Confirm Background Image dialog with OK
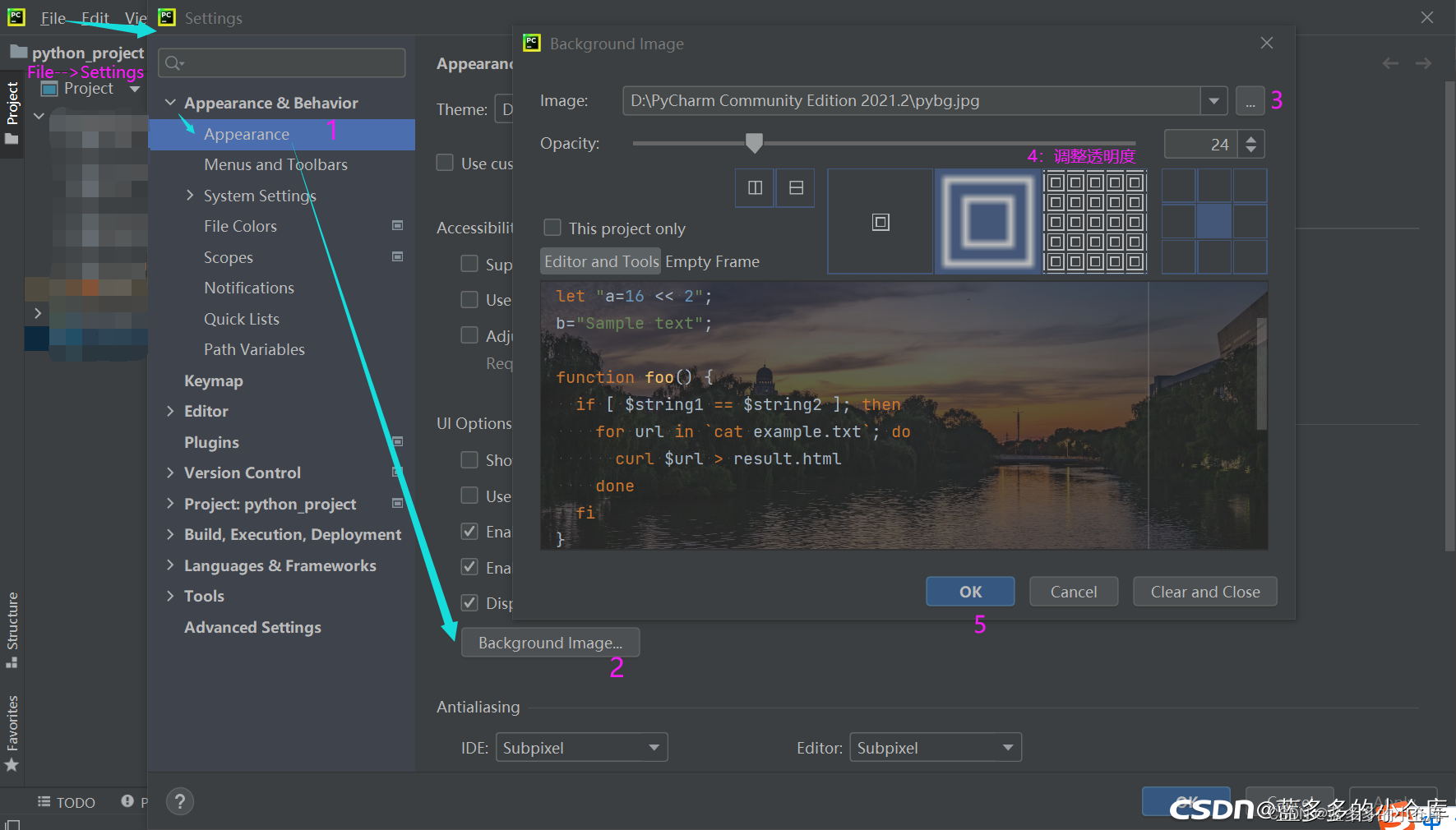 tap(970, 592)
